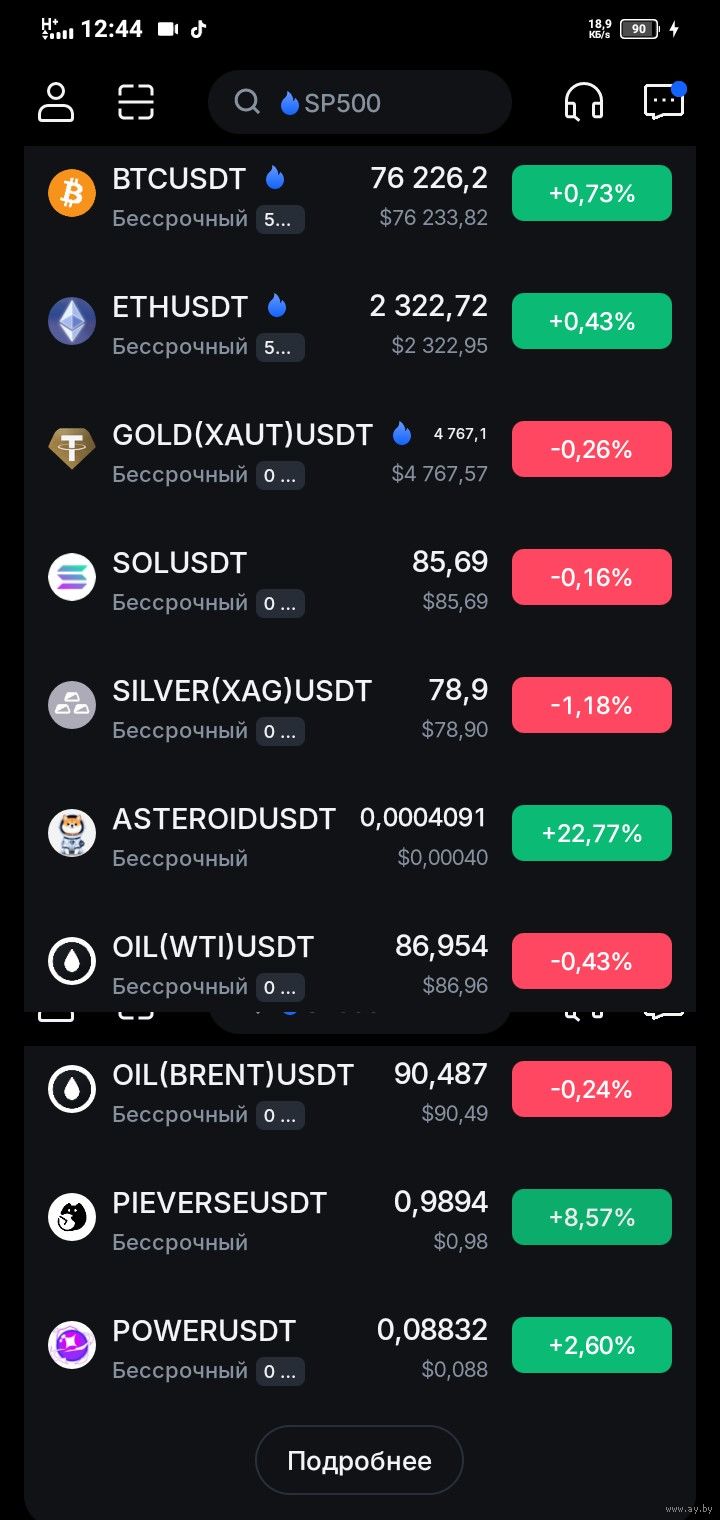Tap the PIEVERSE token icon
This screenshot has height=1520, width=720.
tap(72, 1217)
